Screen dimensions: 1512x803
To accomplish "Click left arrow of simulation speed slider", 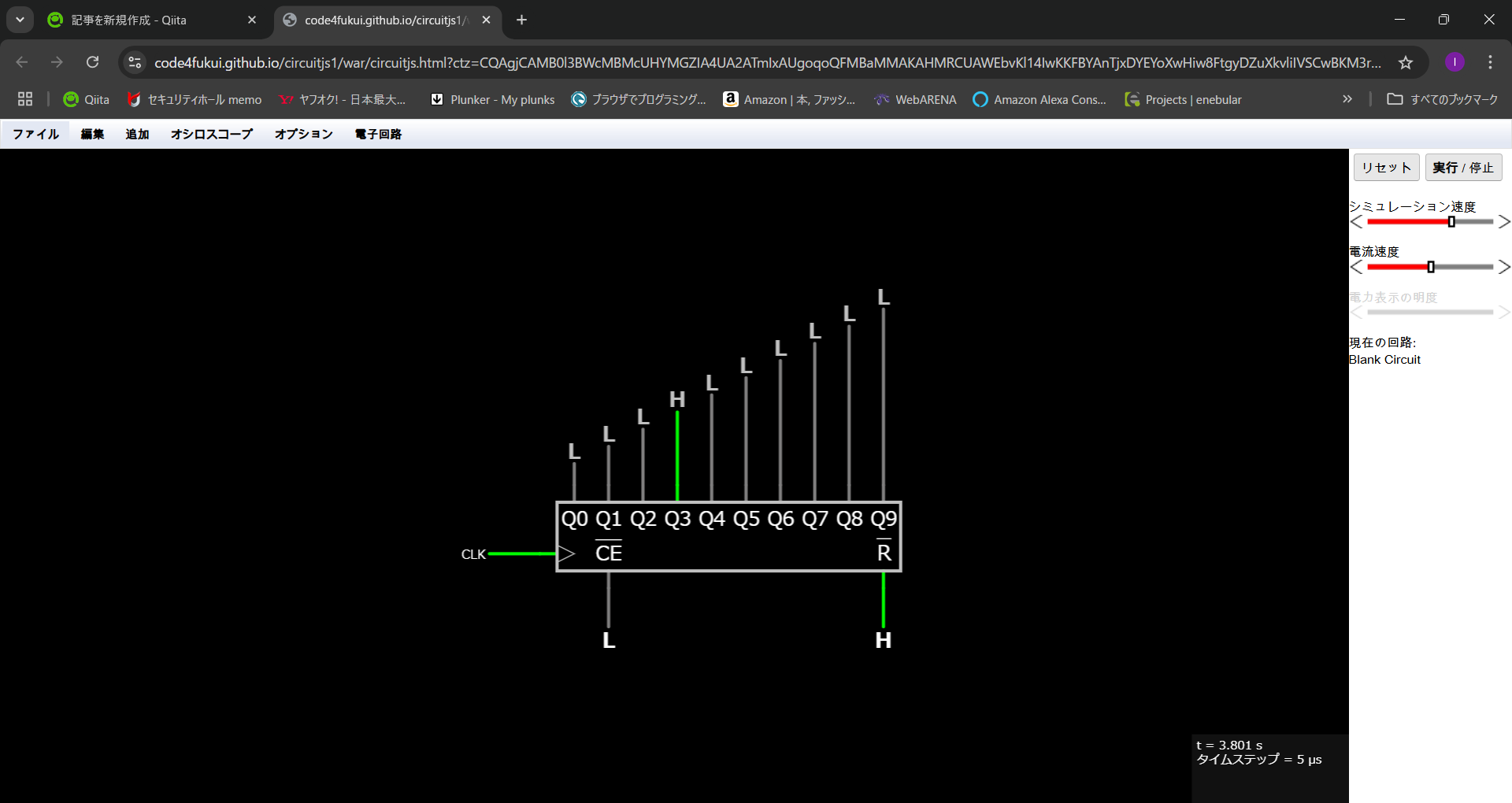I will pyautogui.click(x=1356, y=222).
